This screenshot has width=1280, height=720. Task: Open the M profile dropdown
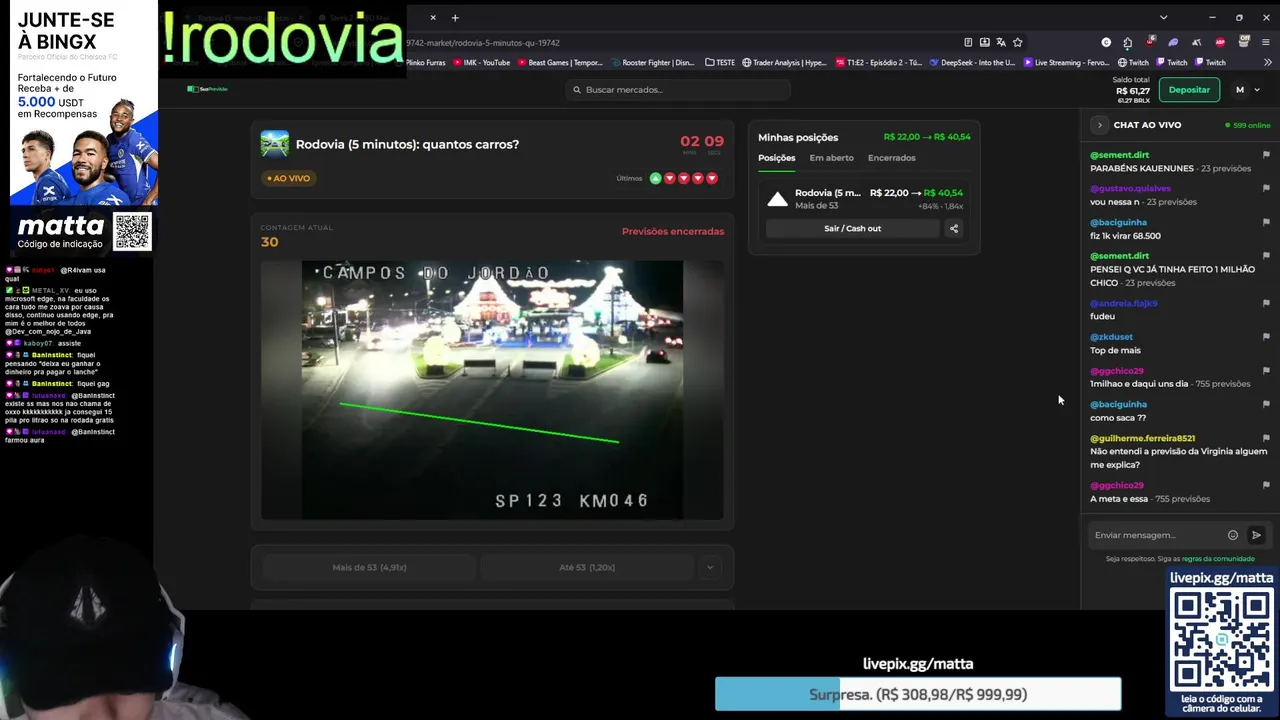click(1247, 90)
